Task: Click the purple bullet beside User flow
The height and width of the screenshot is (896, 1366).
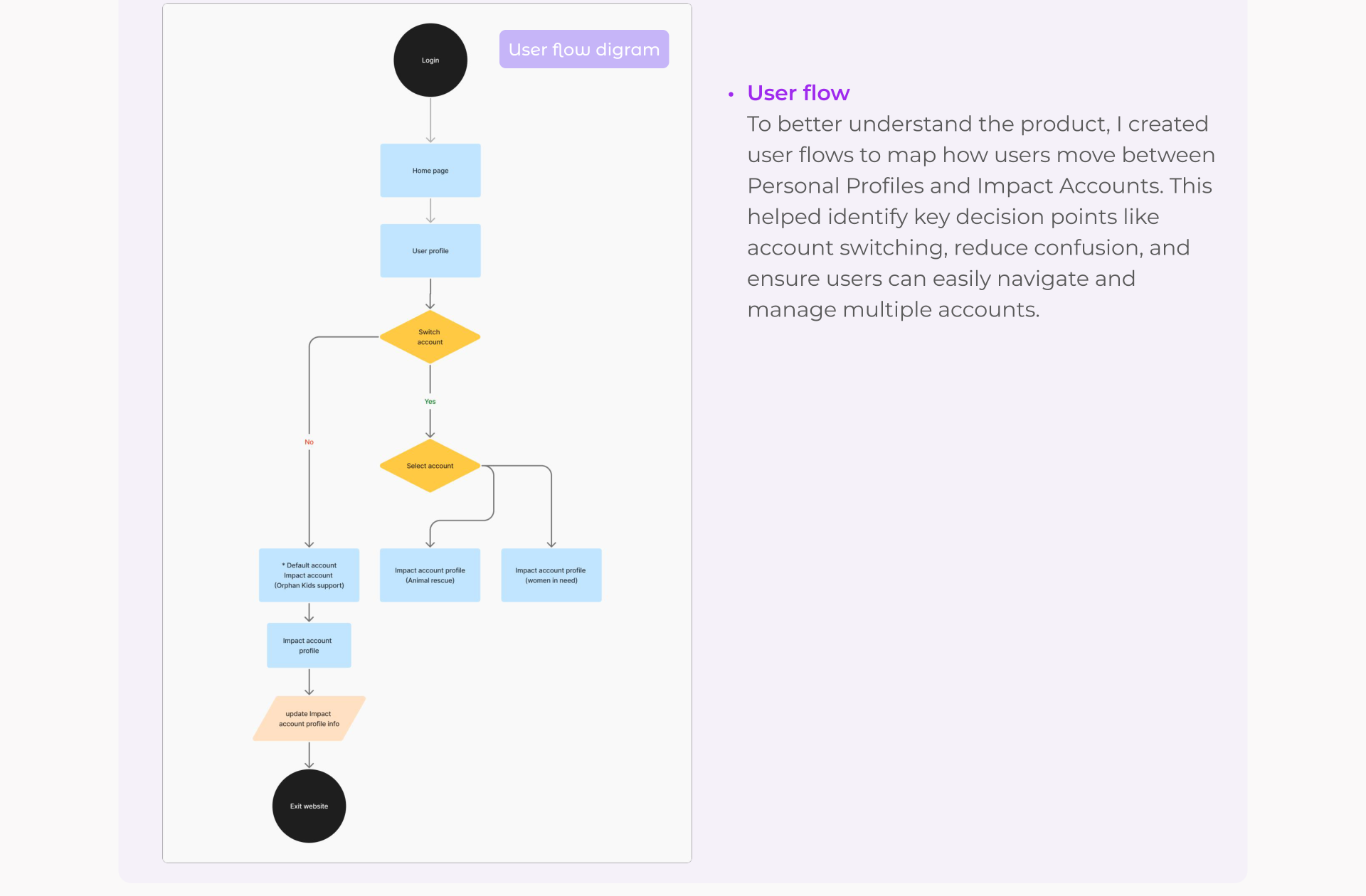Action: click(731, 94)
